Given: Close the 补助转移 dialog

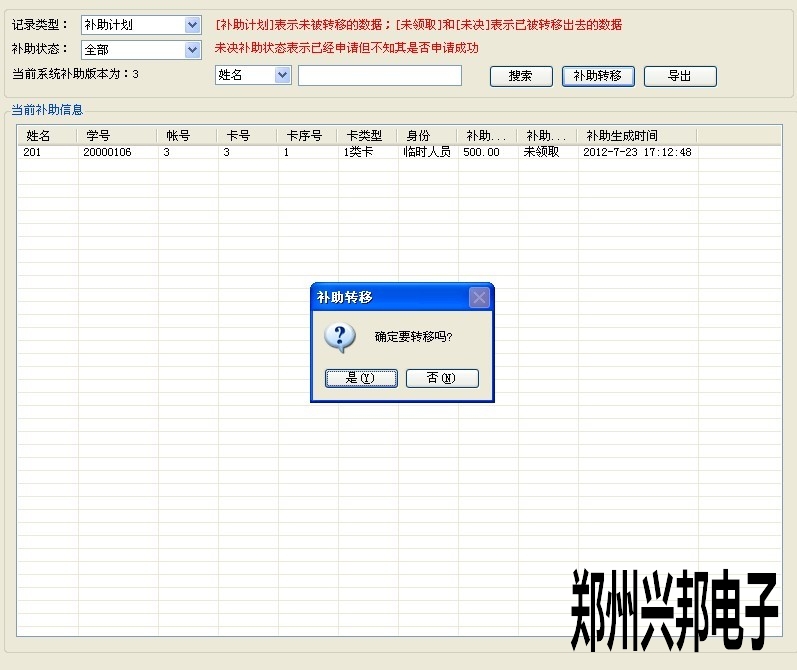Looking at the screenshot, I should point(479,298).
